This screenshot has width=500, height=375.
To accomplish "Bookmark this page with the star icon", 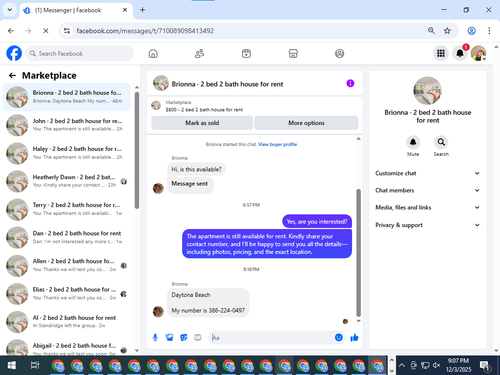I will pos(447,31).
